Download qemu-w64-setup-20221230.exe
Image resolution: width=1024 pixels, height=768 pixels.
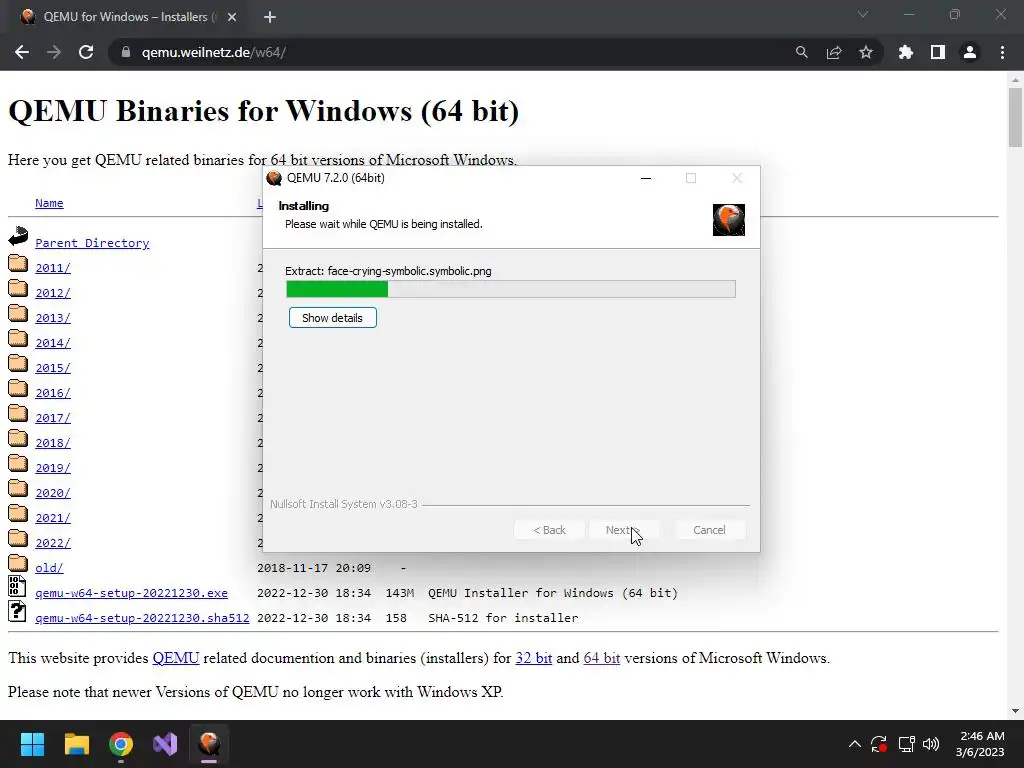131,593
